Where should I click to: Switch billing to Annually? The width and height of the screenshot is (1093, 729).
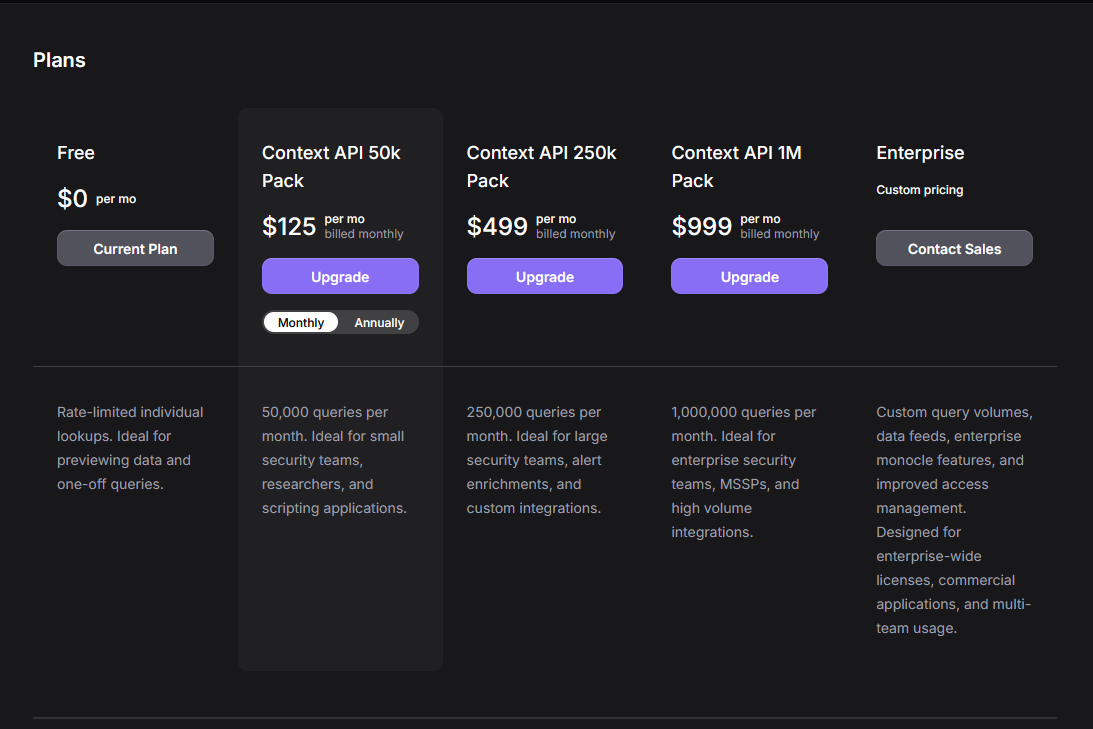coord(379,322)
